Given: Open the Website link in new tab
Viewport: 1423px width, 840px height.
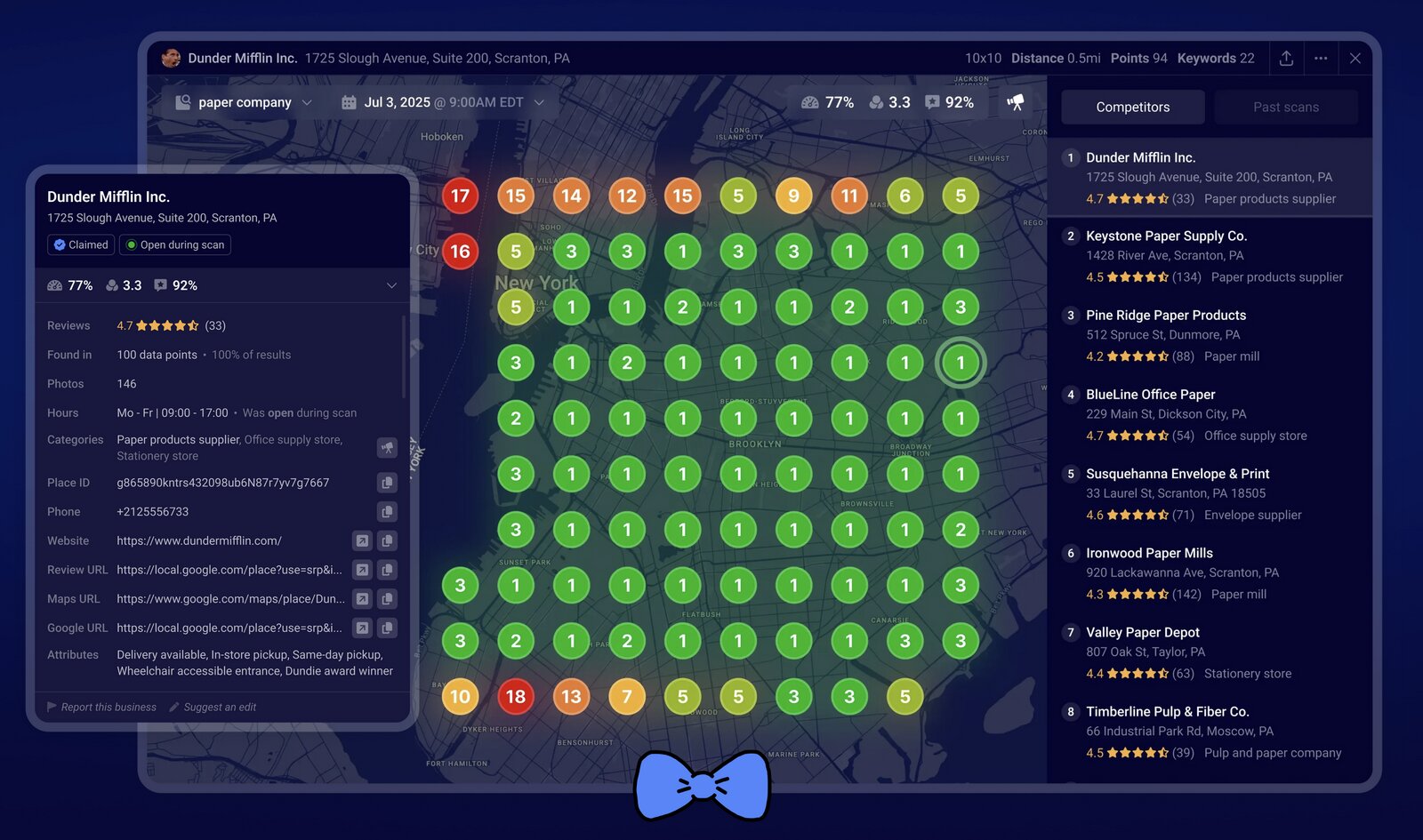Looking at the screenshot, I should (x=362, y=540).
